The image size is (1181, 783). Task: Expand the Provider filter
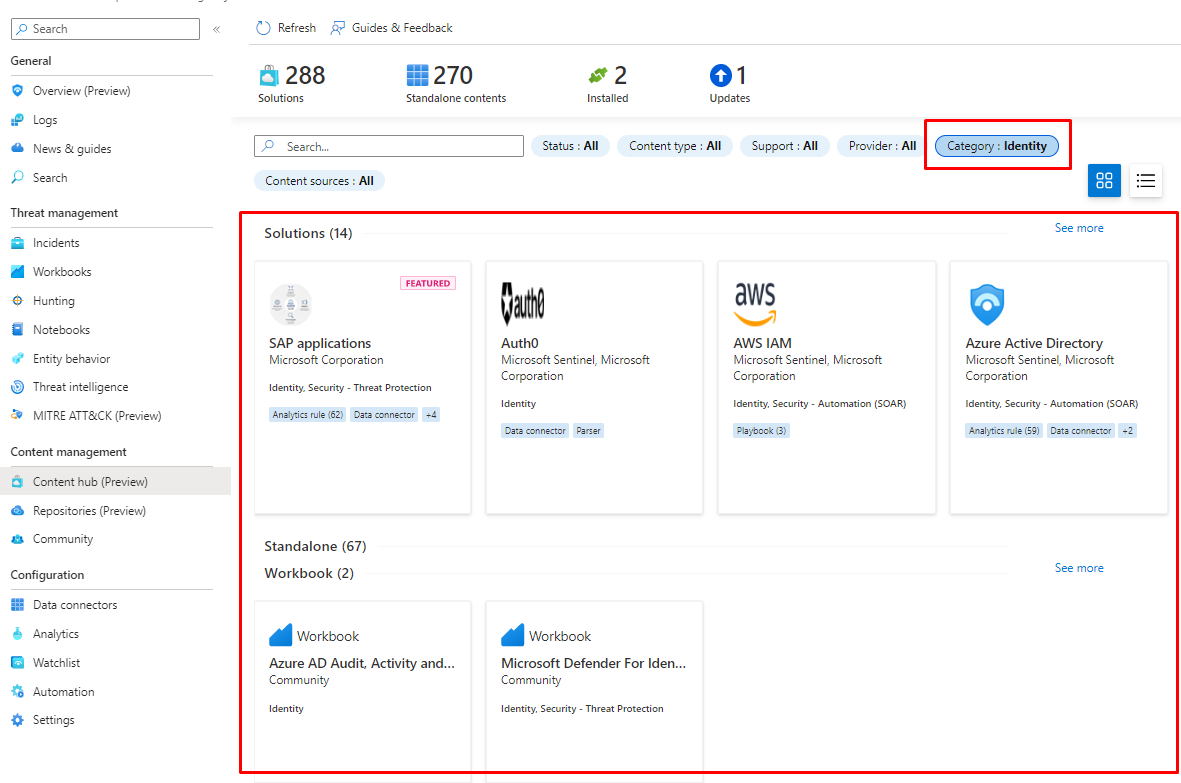[882, 146]
